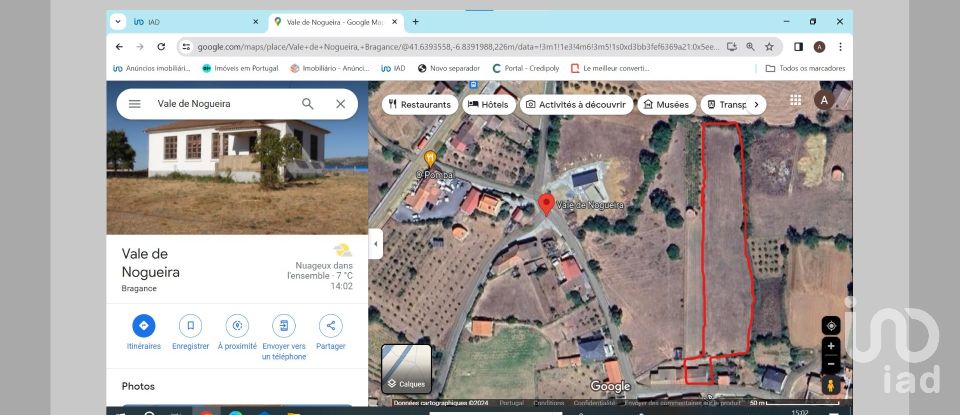Open À proximité nearby search
Screen dimensions: 960x415
[237, 326]
